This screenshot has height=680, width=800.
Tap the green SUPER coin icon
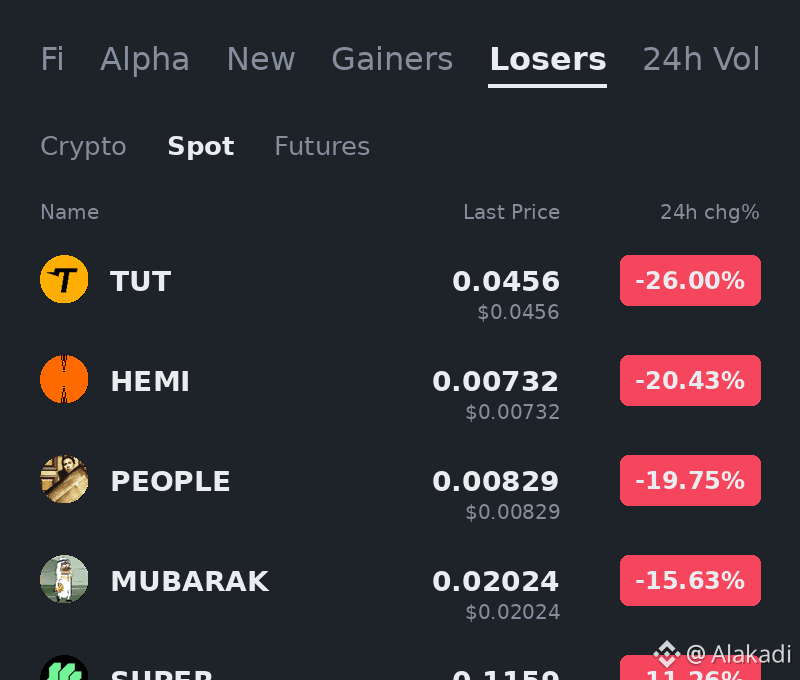pyautogui.click(x=64, y=668)
